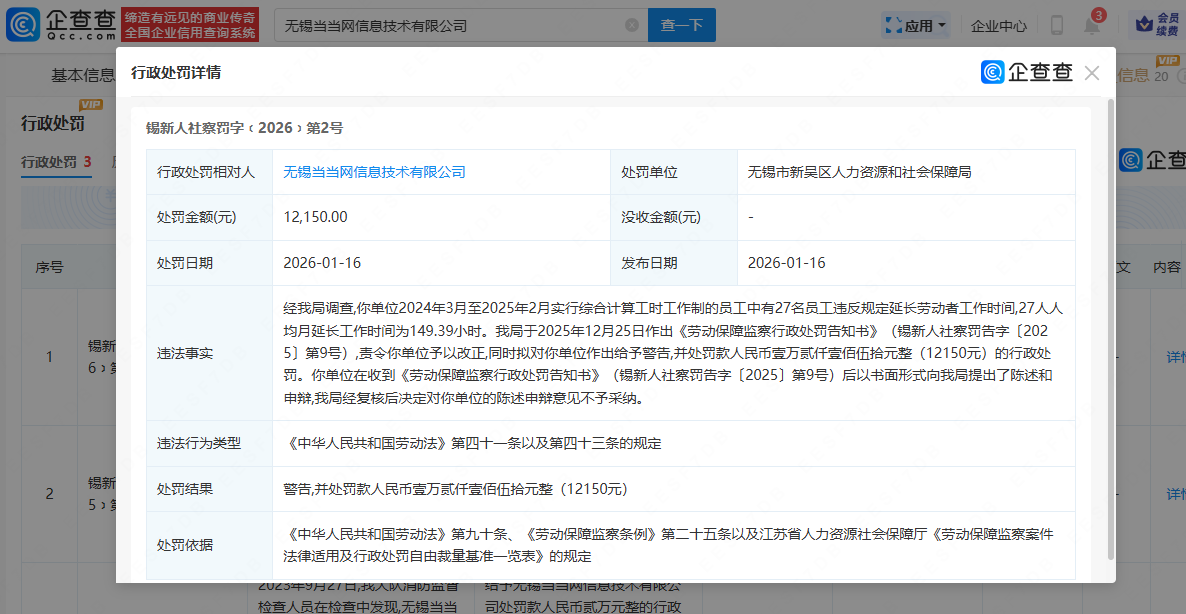The height and width of the screenshot is (614, 1186).
Task: Click the 处罚单位 value 无锡市新吴区人力资源和社会保障局
Action: coord(859,172)
